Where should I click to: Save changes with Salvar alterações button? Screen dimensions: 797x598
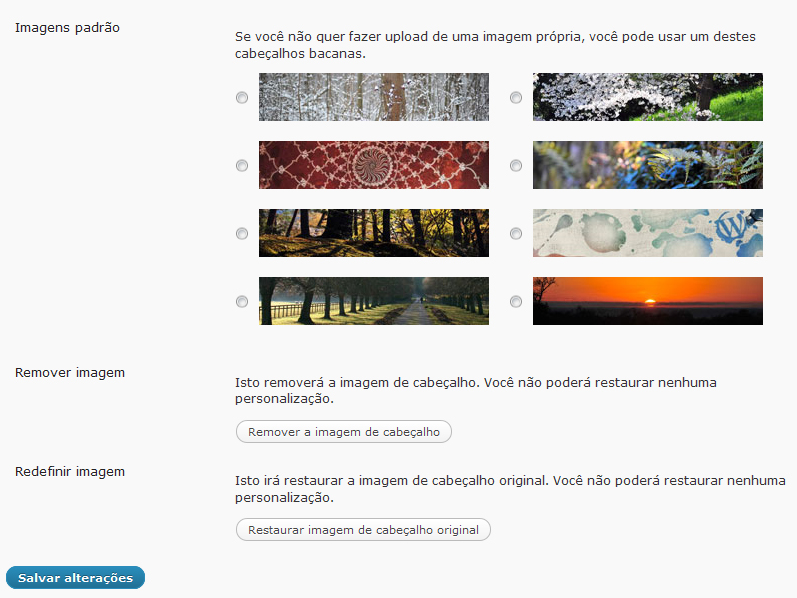tap(75, 578)
